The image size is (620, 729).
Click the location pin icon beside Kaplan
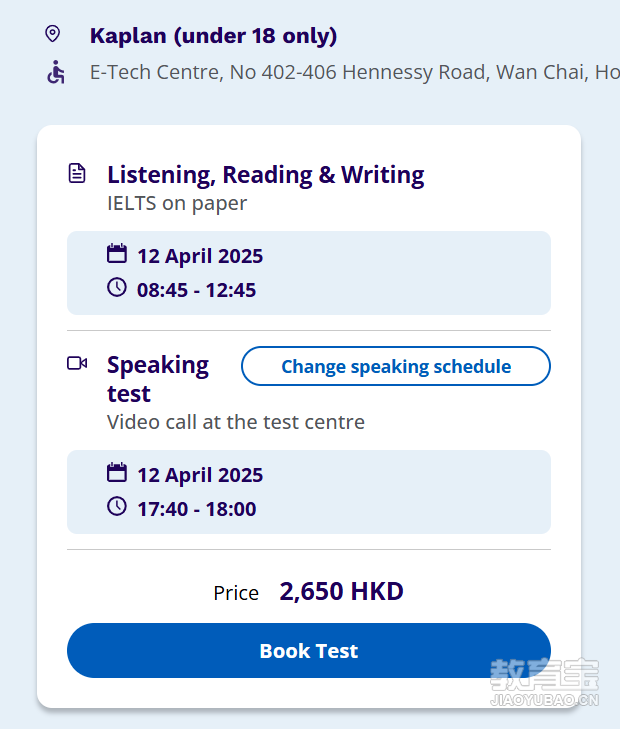(x=53, y=34)
